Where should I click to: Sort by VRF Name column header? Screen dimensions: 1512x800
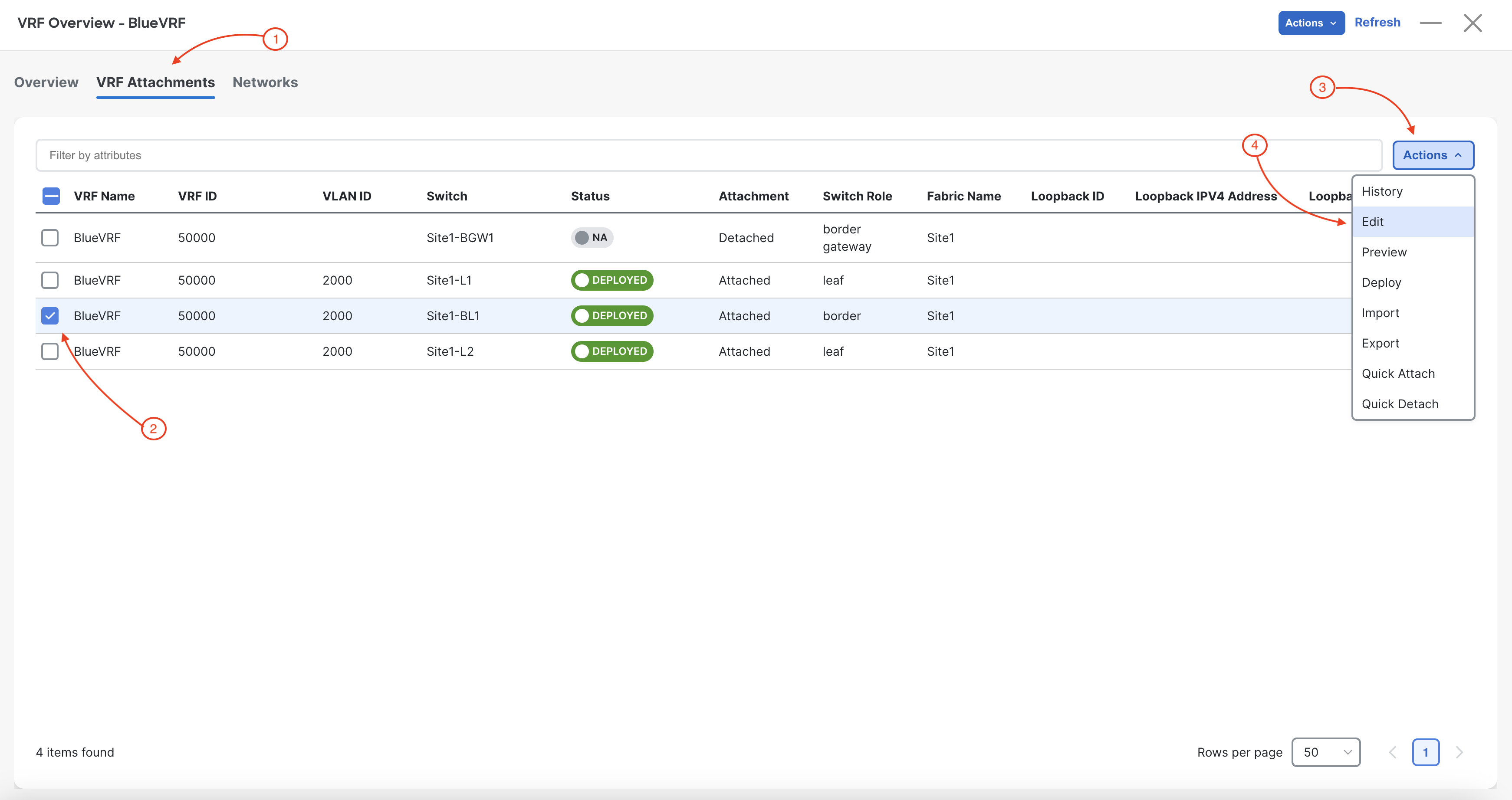[x=105, y=196]
